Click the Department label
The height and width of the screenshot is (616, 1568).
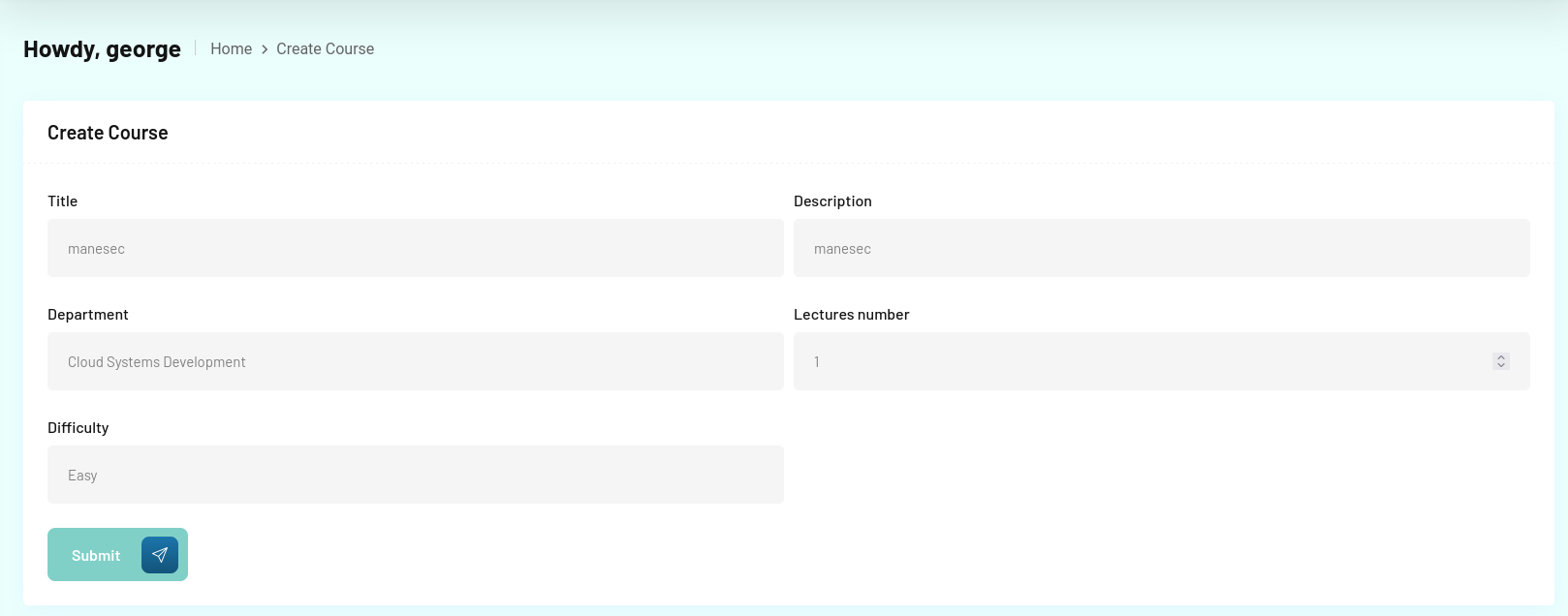tap(88, 315)
